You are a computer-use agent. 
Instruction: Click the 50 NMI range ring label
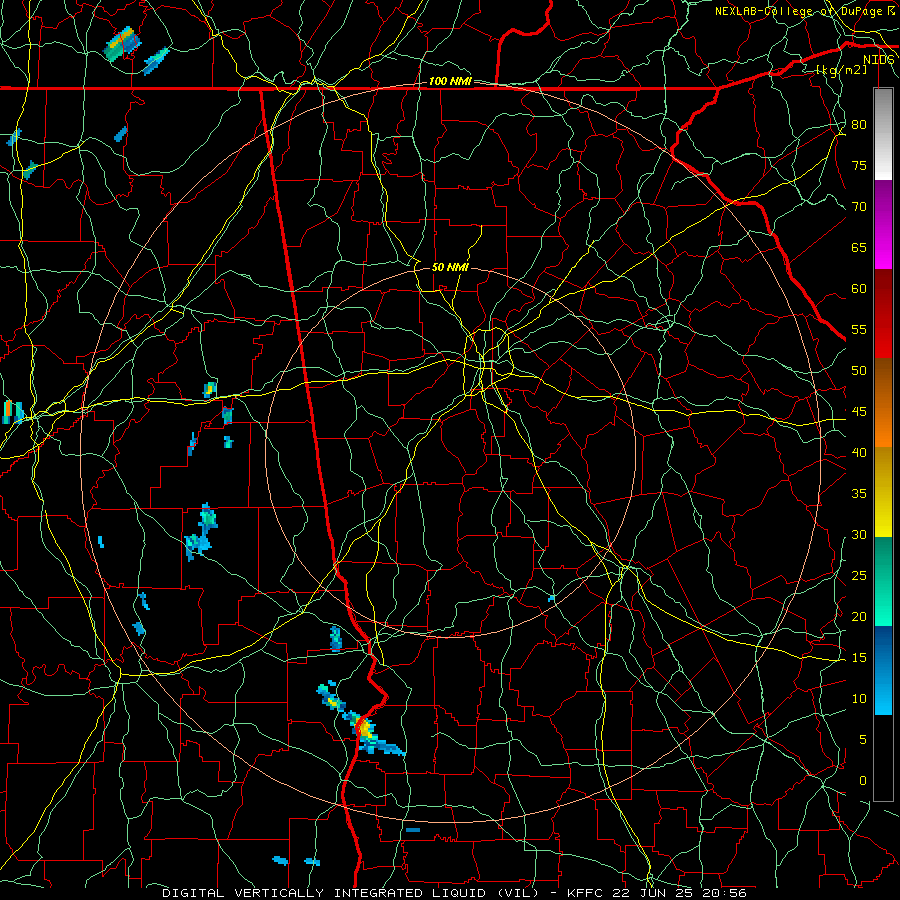[x=450, y=267]
